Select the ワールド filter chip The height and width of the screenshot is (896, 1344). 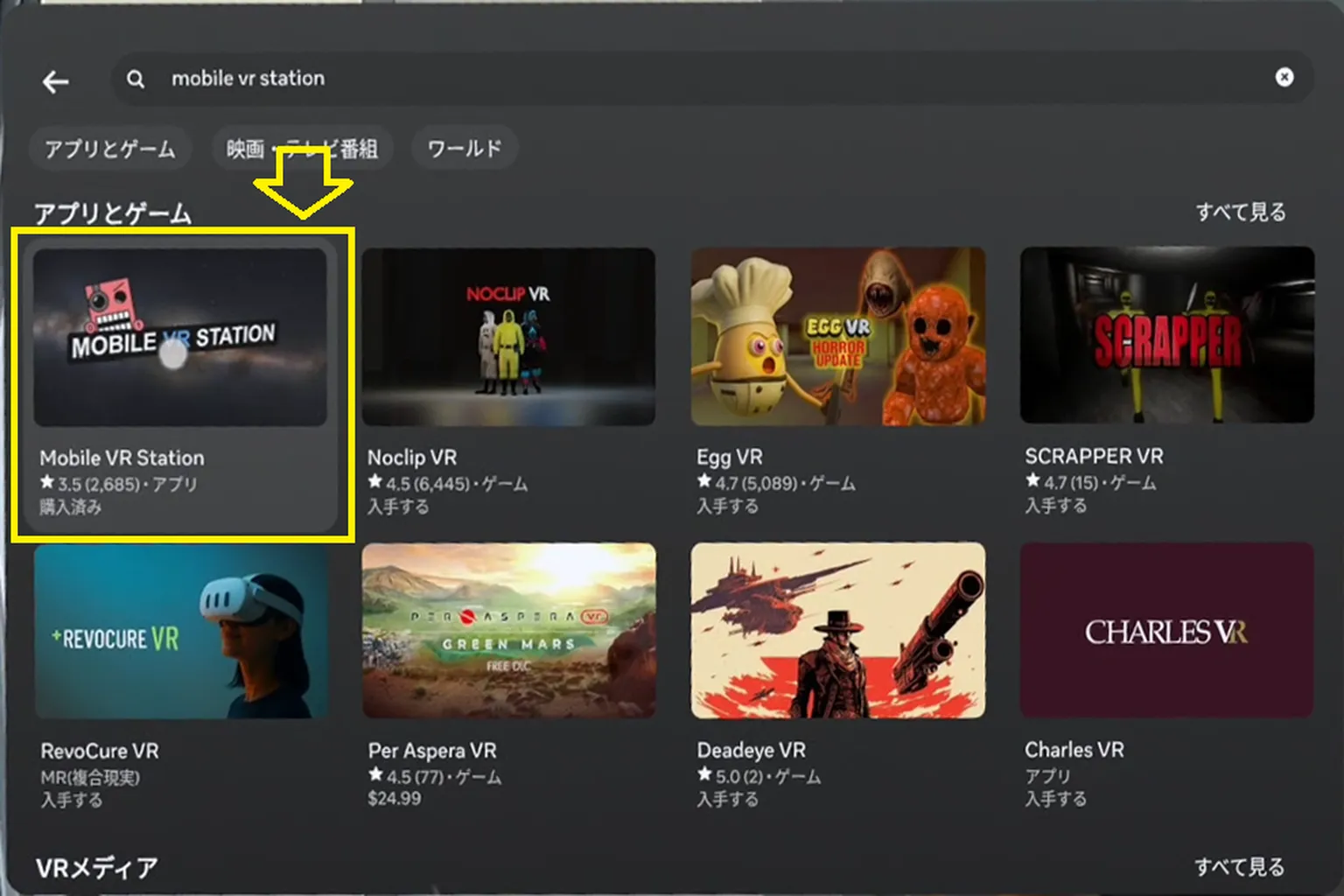tap(465, 149)
